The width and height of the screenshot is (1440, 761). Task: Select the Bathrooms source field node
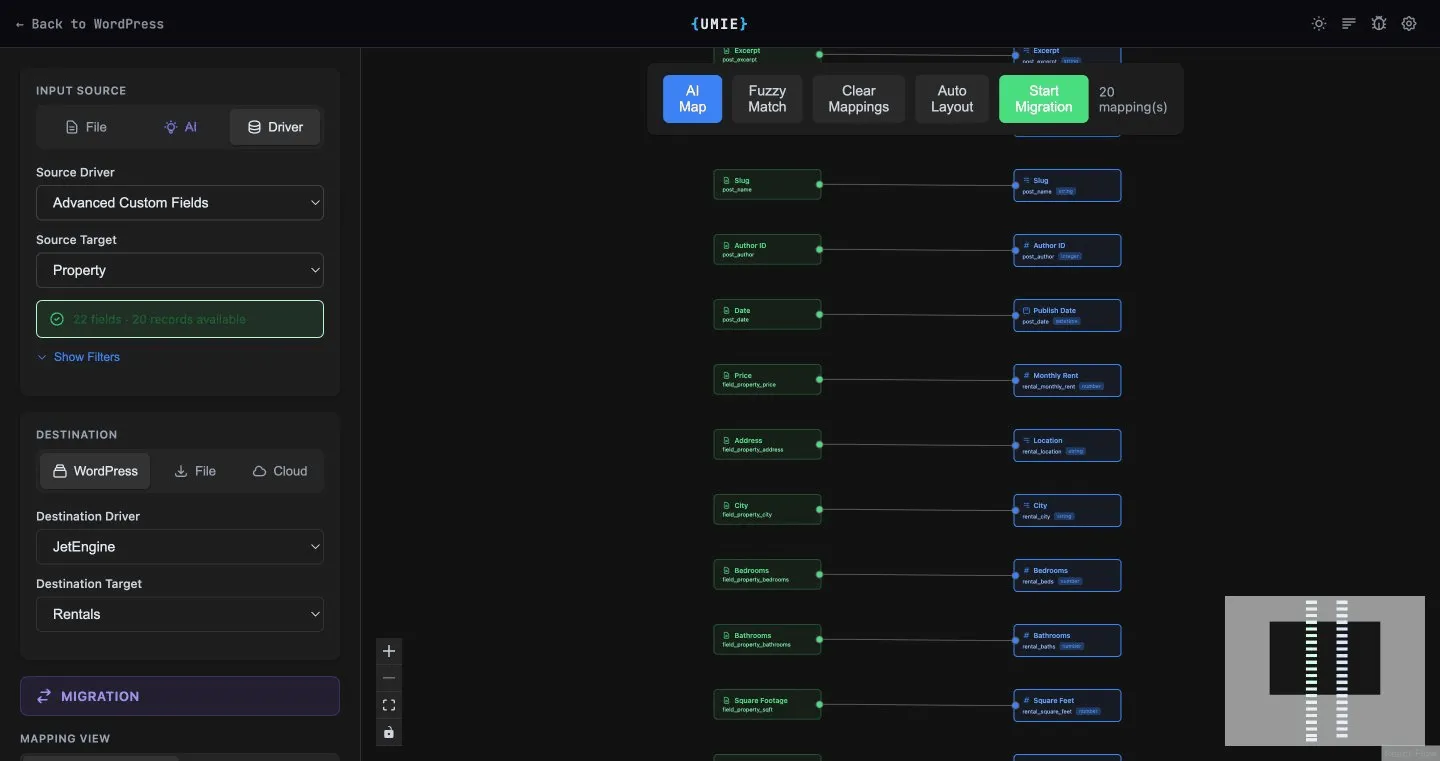767,640
